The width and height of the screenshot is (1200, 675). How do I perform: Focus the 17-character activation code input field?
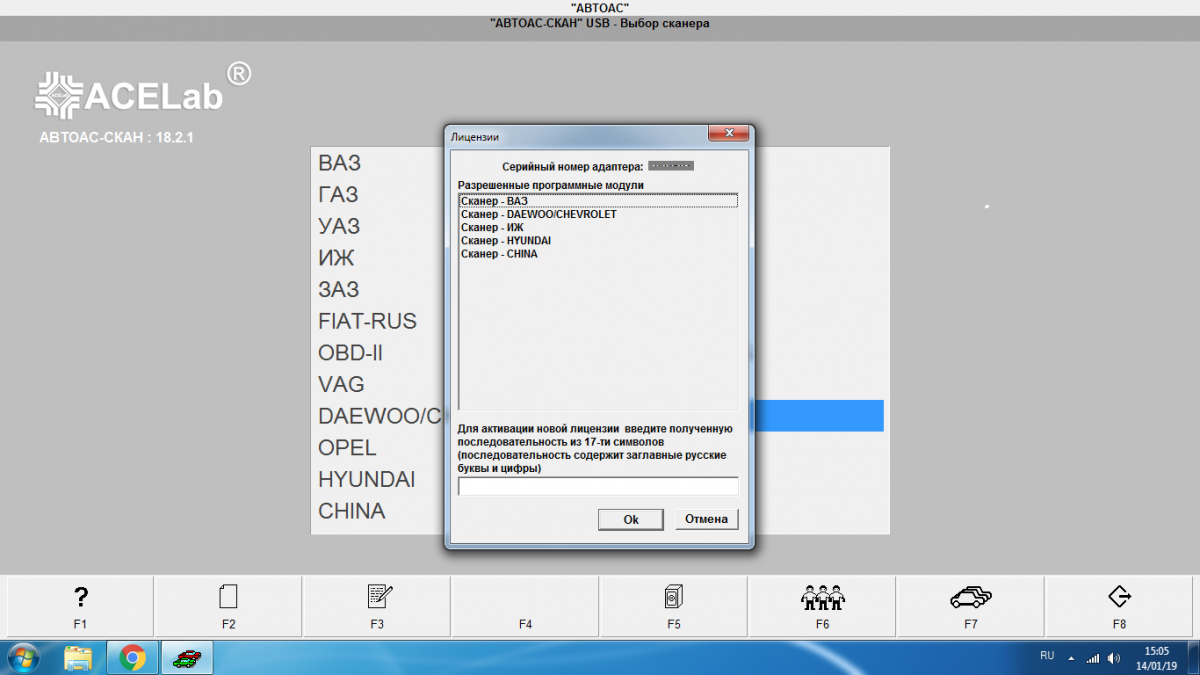[x=598, y=486]
